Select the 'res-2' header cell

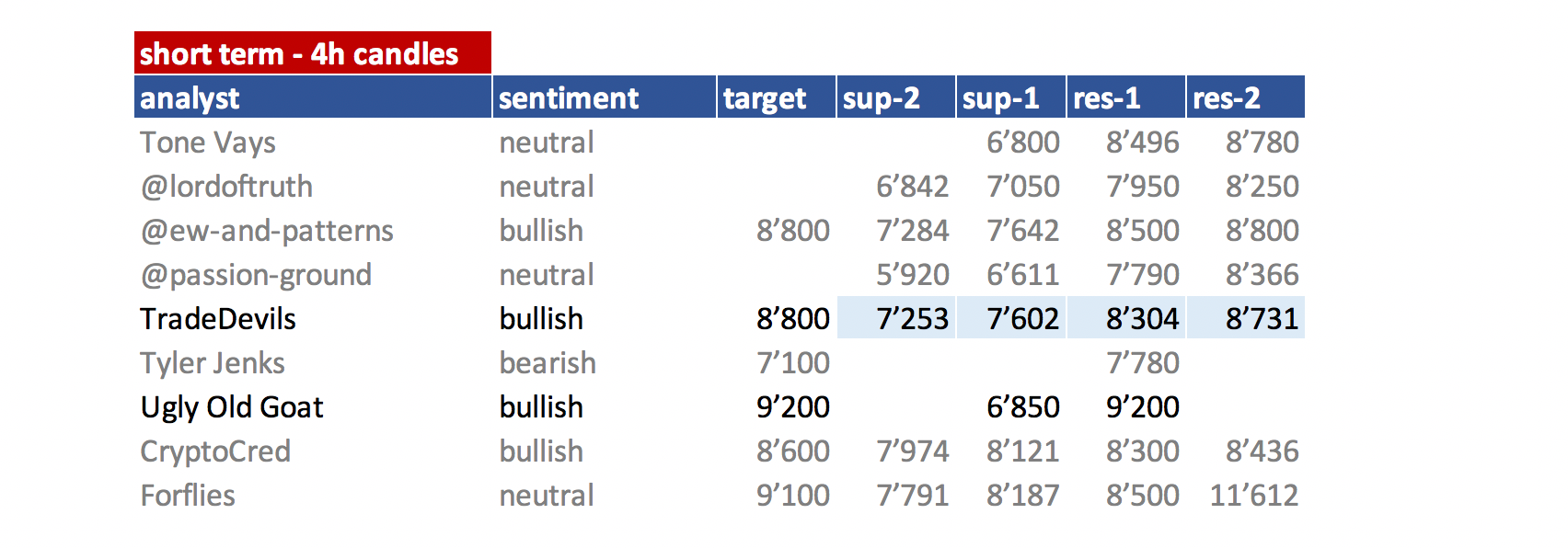point(1246,97)
